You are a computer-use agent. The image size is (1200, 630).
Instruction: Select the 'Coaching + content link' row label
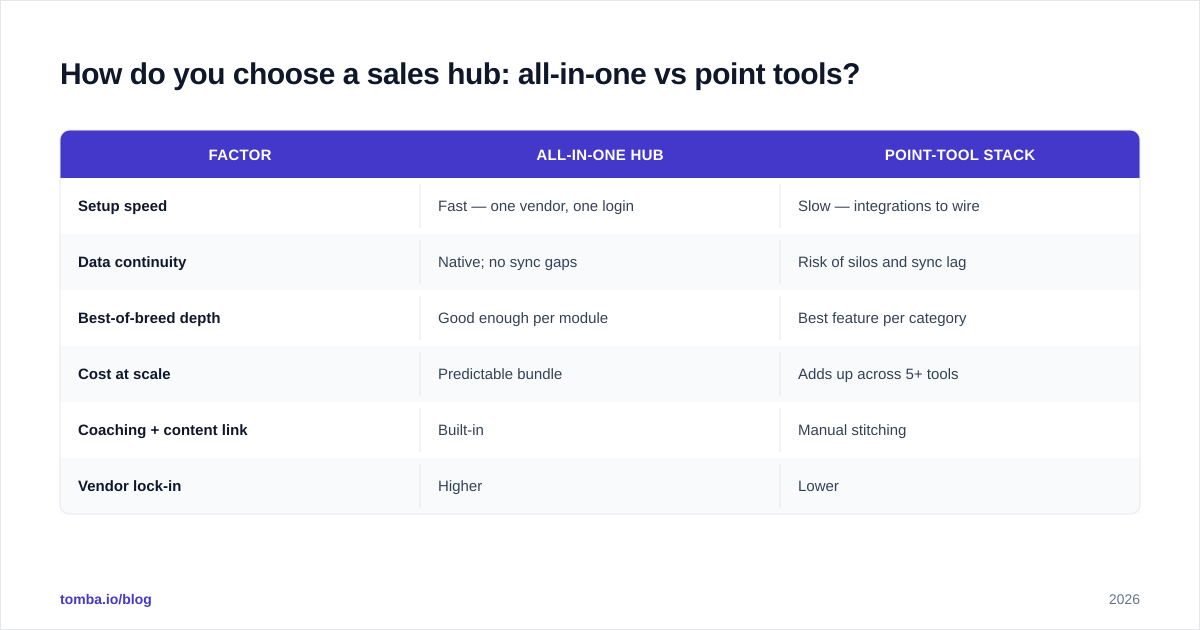tap(163, 430)
